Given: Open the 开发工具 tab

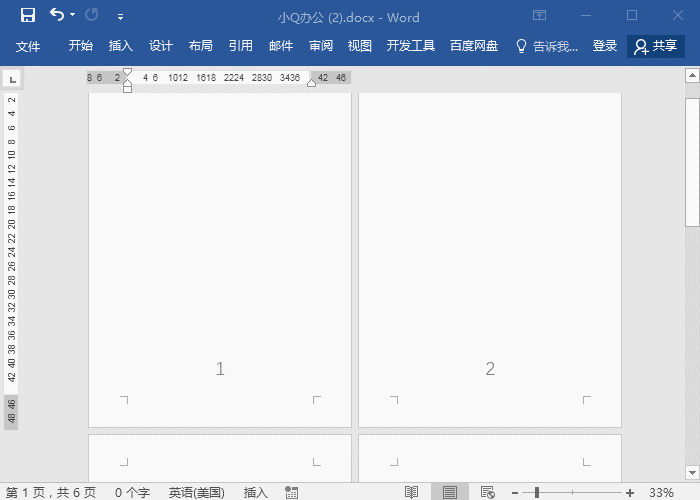Looking at the screenshot, I should (x=411, y=46).
